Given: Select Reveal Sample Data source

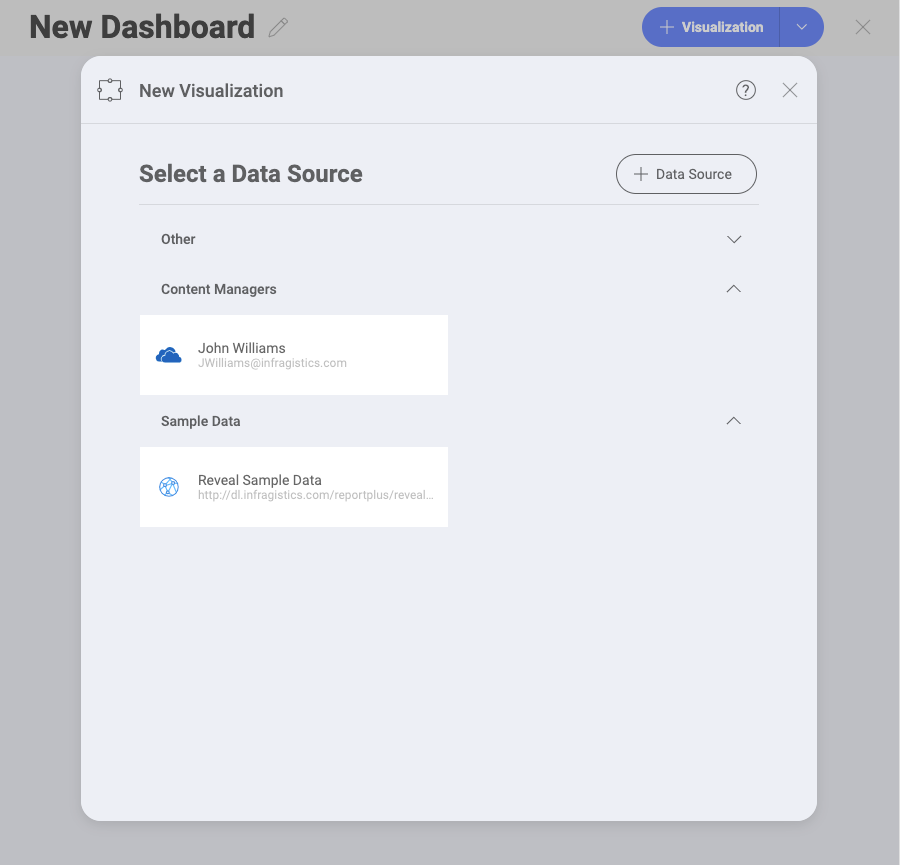Looking at the screenshot, I should (294, 487).
